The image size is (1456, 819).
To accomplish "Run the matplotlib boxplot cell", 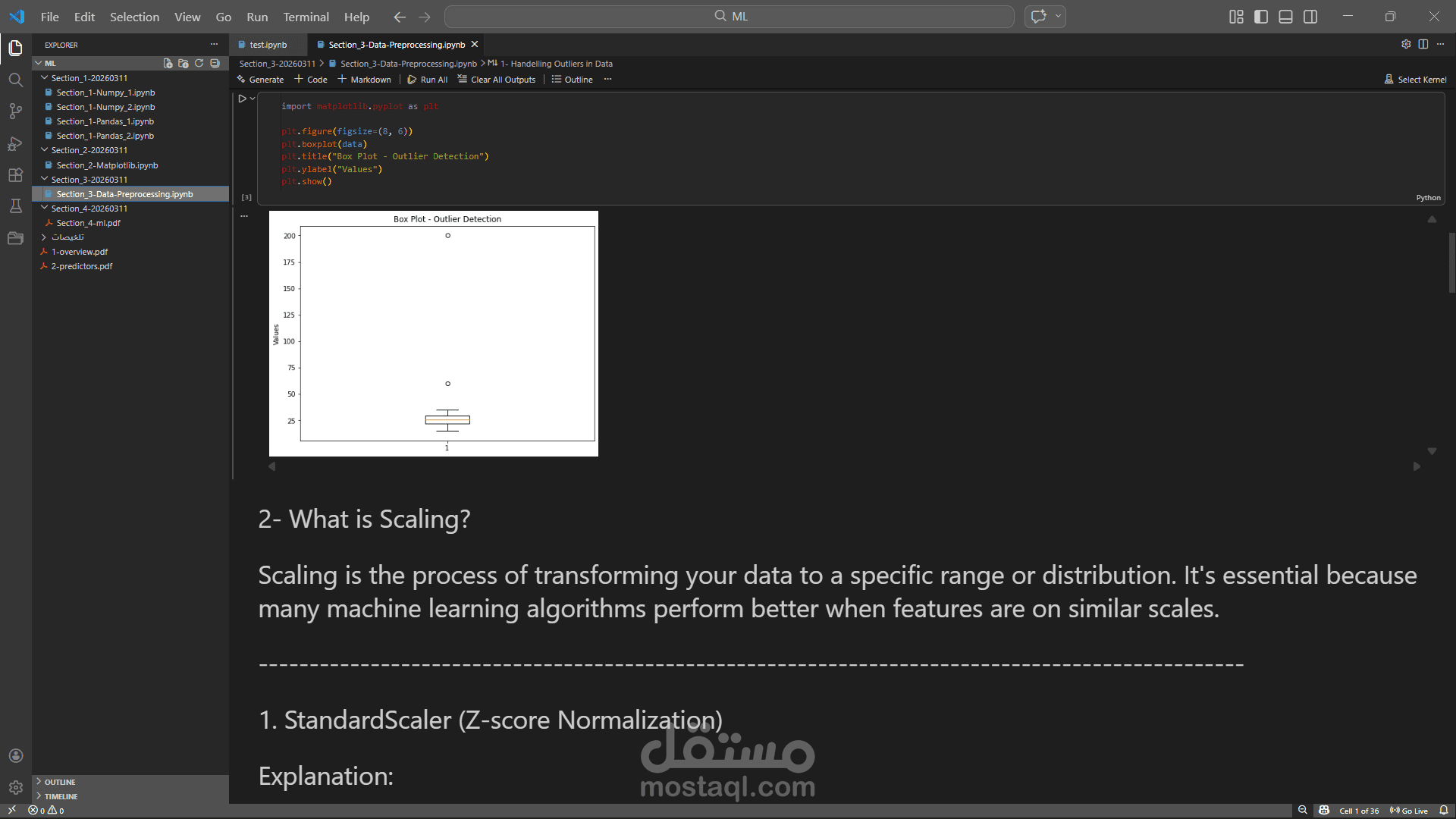I will point(242,99).
